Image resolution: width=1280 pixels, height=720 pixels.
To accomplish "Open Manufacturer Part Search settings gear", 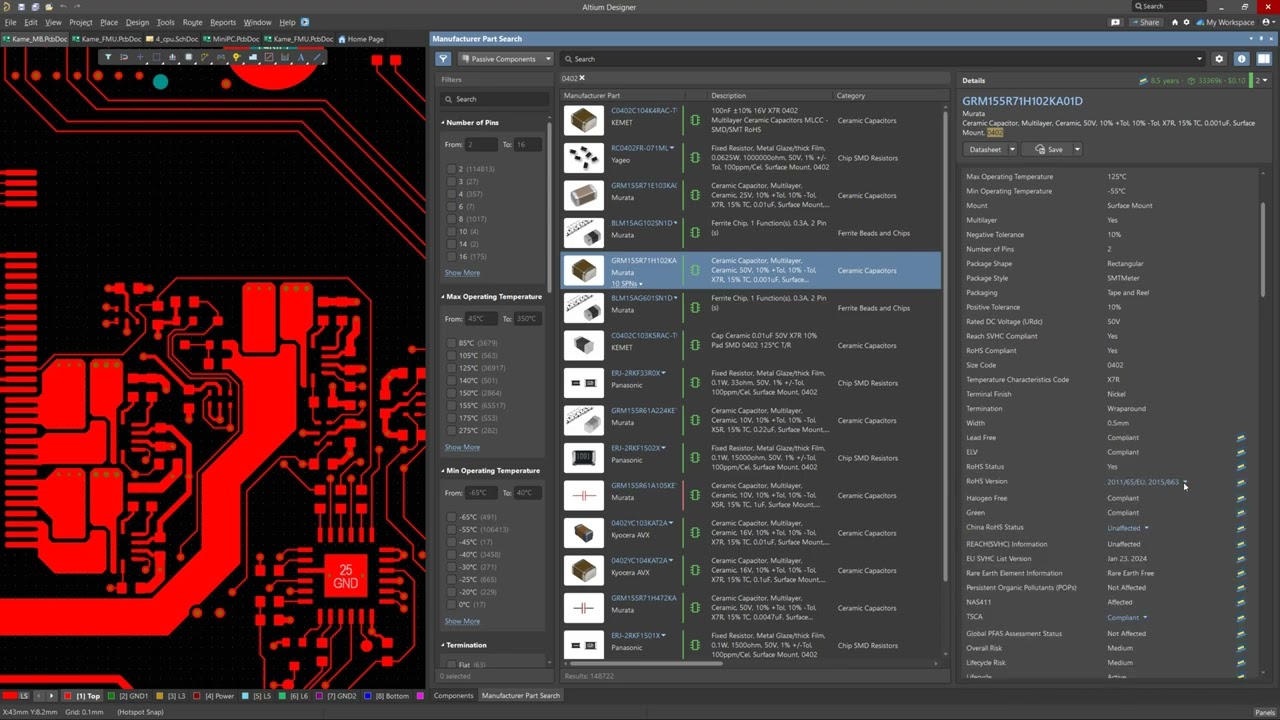I will click(x=1218, y=59).
